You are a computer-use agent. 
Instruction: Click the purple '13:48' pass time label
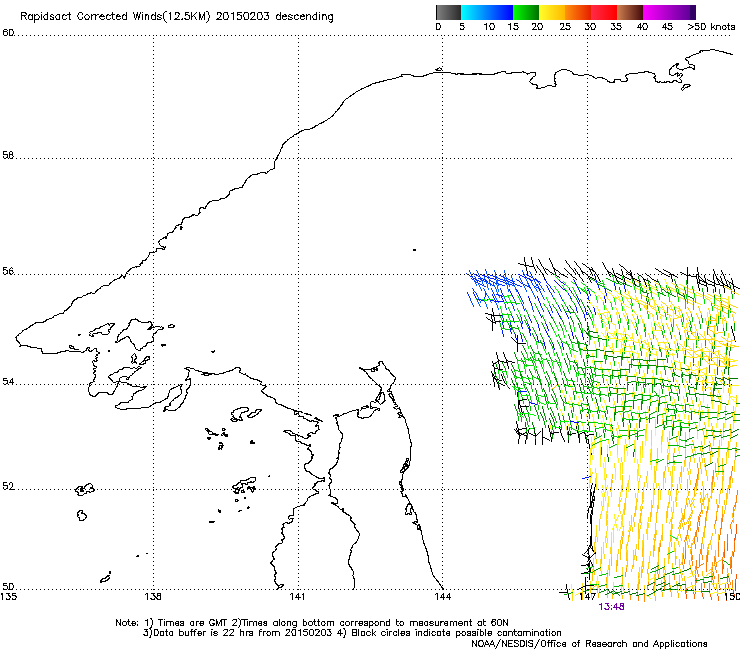tap(611, 607)
